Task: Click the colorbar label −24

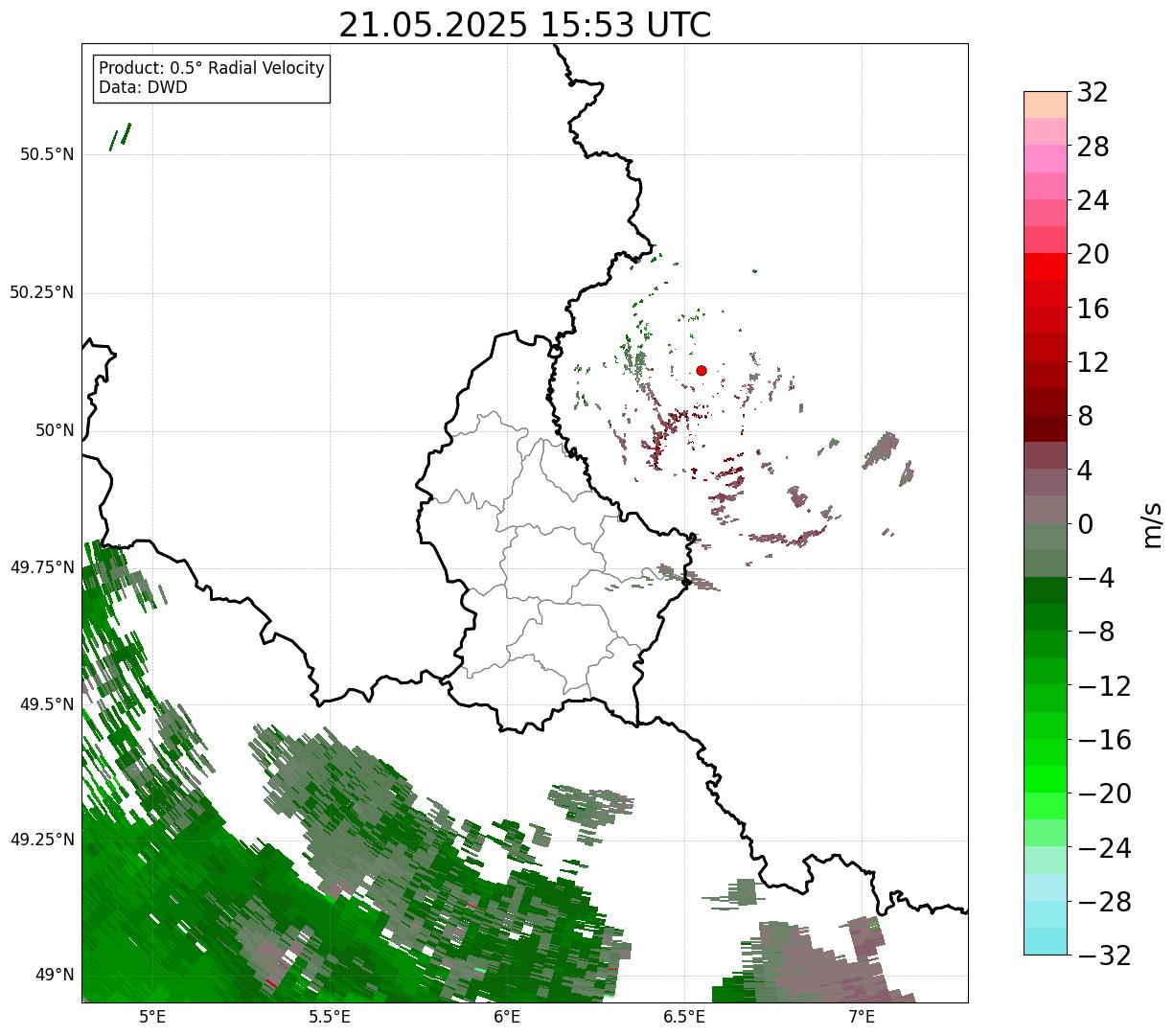Action: click(1104, 847)
